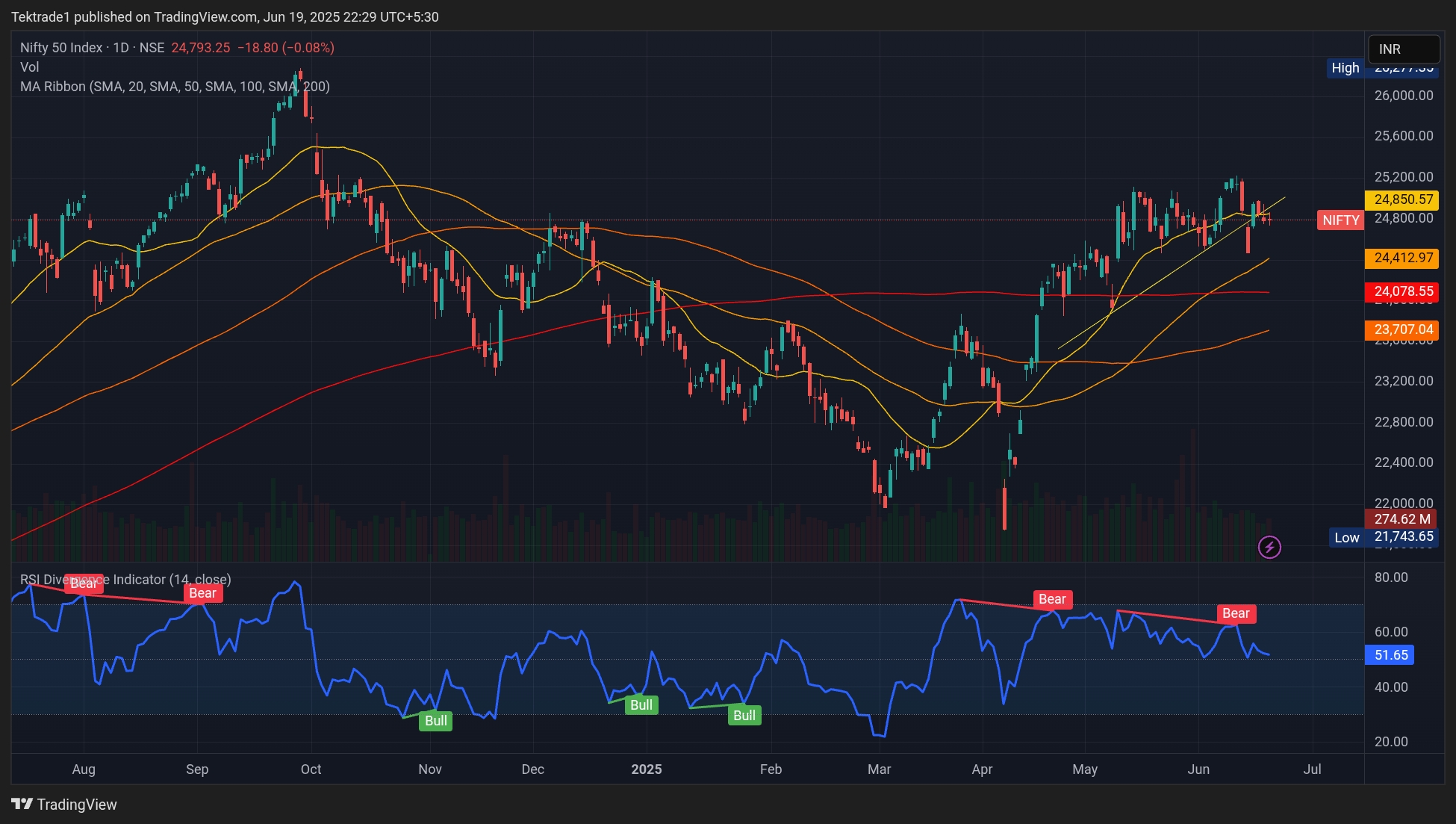
Task: Expand the MA Ribbon indicator legend
Action: coord(175,87)
